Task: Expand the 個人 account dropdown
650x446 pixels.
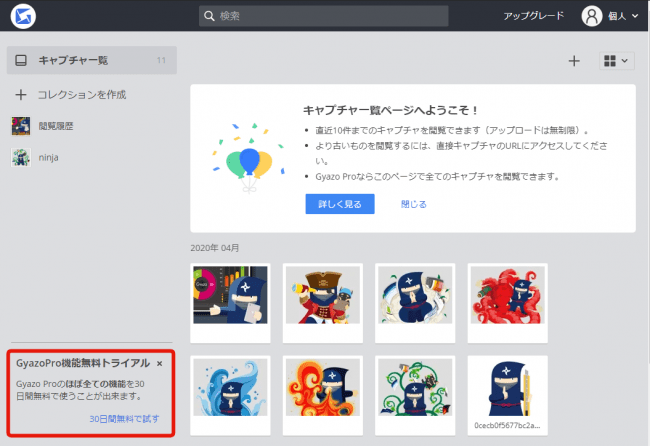Action: (x=623, y=16)
